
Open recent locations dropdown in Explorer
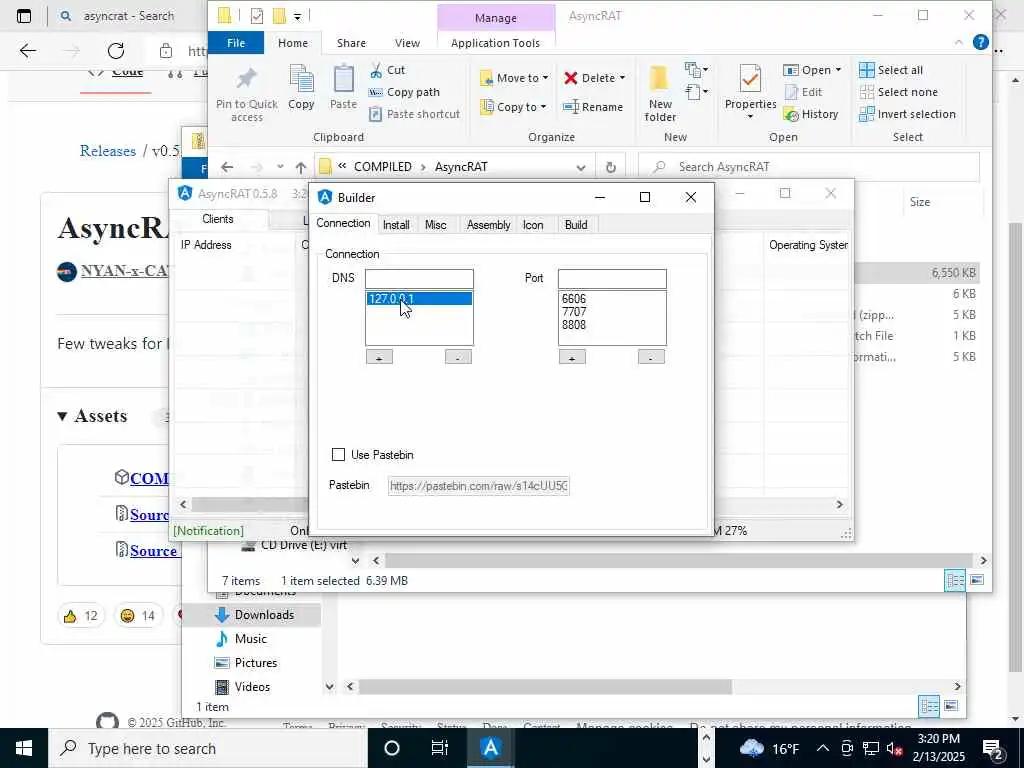click(280, 167)
